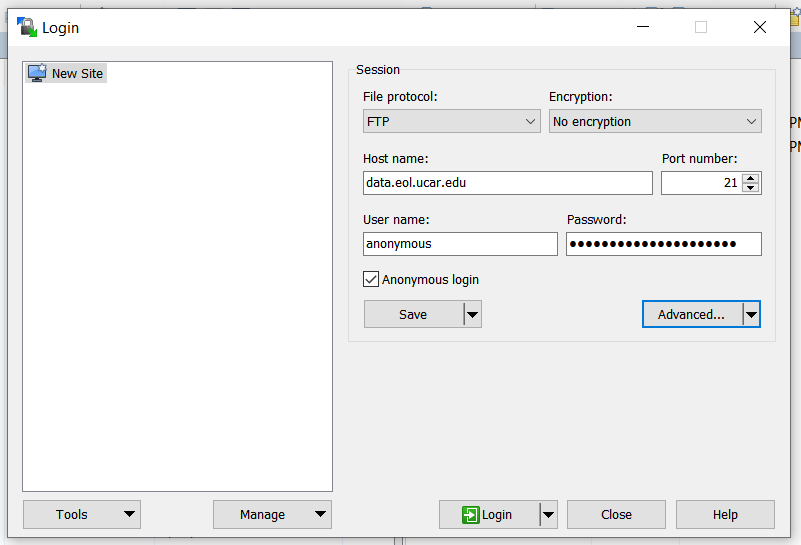Viewport: 801px width, 545px height.
Task: Open the Encryption dropdown
Action: coord(655,122)
